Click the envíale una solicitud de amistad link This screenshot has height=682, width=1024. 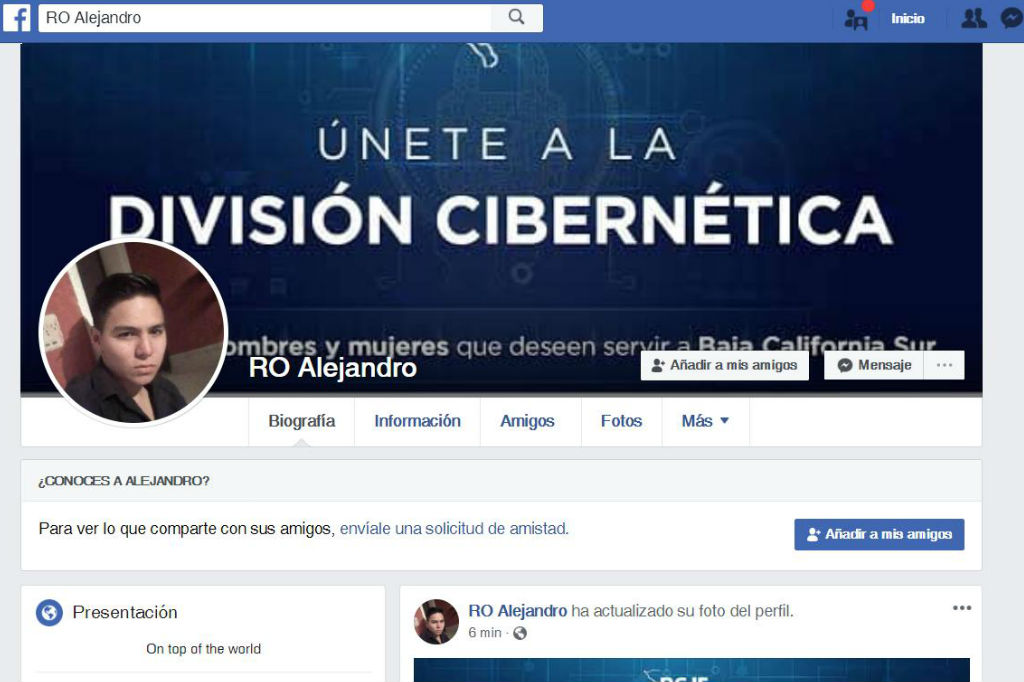(453, 528)
